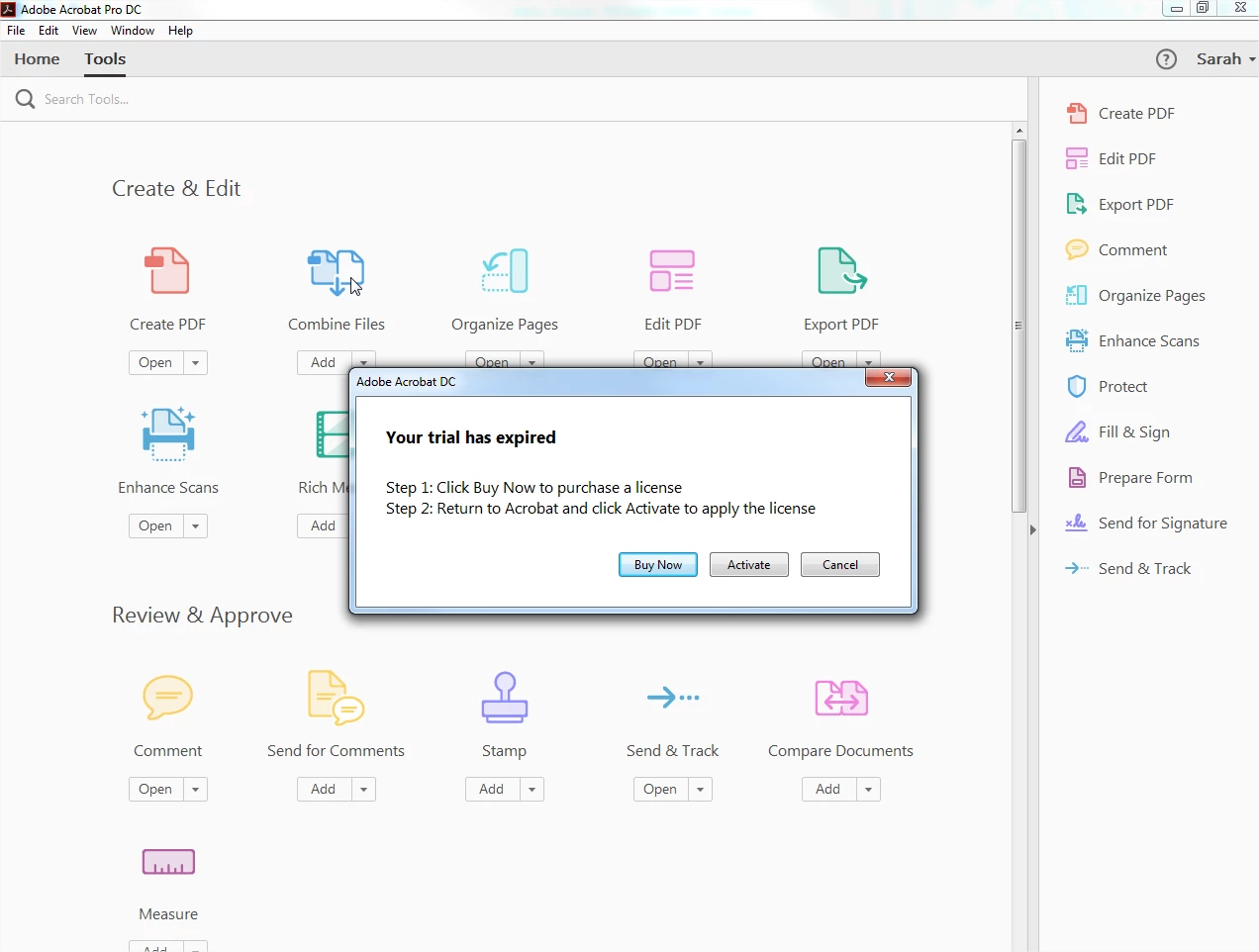Close the Adobe Acrobat DC dialog
This screenshot has width=1259, height=952.
click(x=889, y=377)
